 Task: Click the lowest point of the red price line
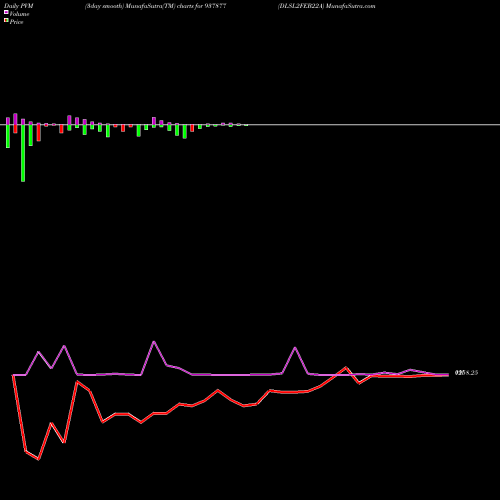(x=39, y=459)
